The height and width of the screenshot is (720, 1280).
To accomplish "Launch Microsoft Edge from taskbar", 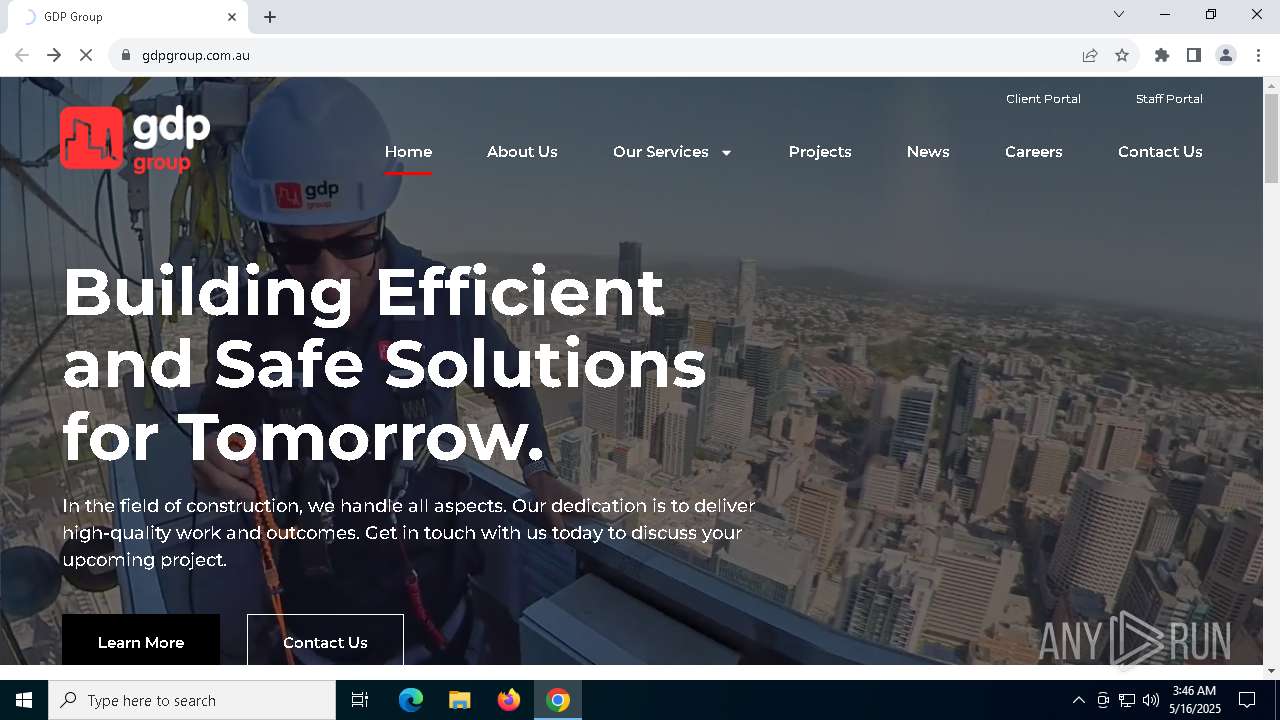I will click(x=411, y=700).
